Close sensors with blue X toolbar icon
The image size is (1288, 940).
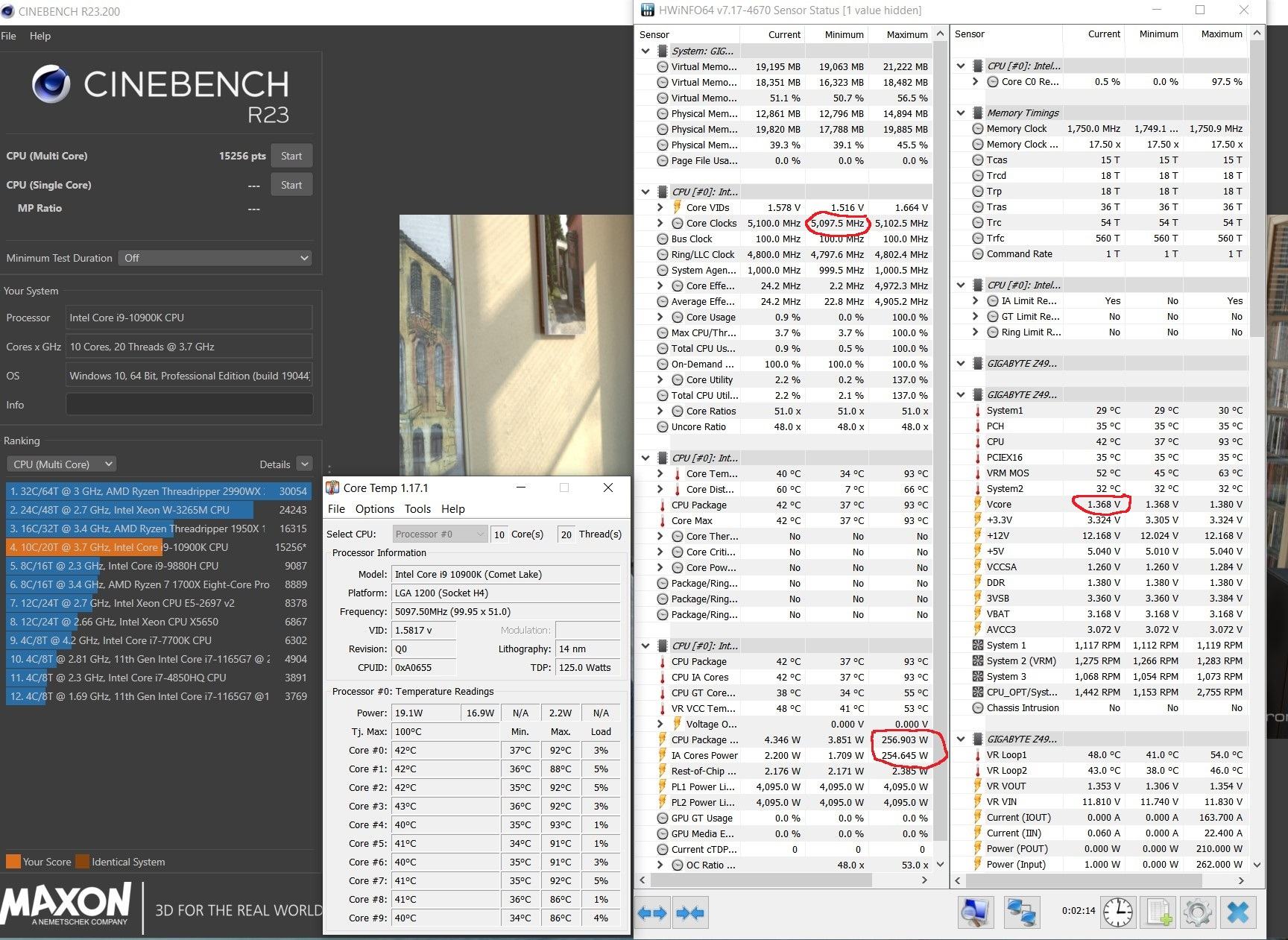point(1238,912)
